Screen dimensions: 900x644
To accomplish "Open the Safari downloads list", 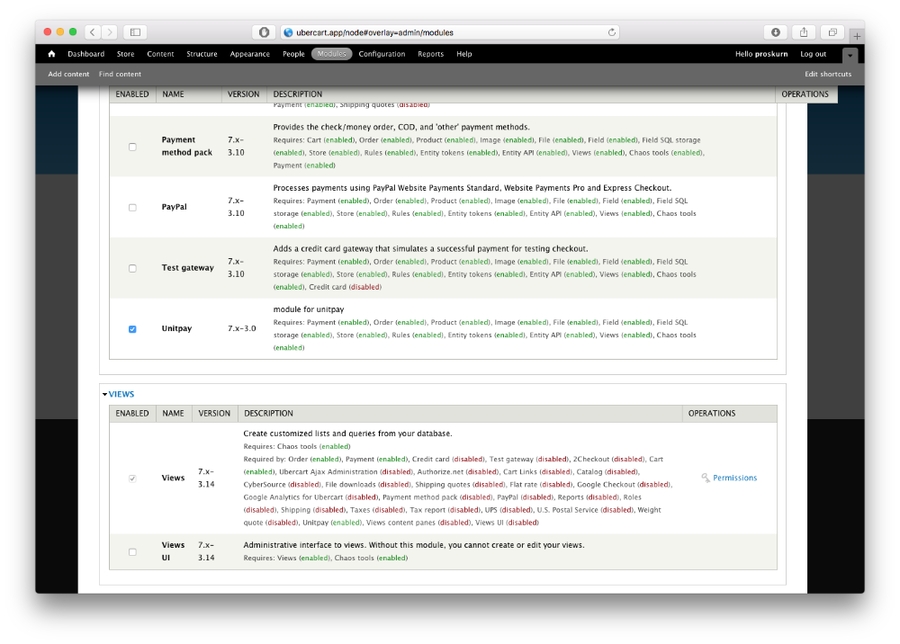I will [775, 32].
